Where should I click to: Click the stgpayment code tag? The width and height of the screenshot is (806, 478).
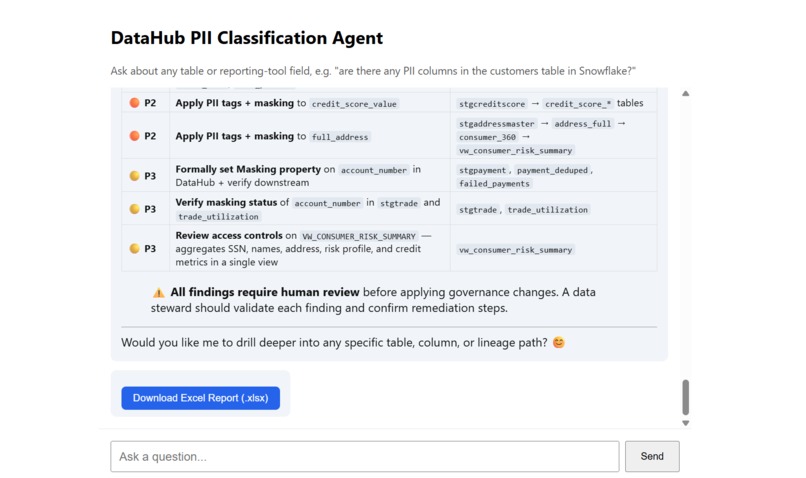[482, 170]
